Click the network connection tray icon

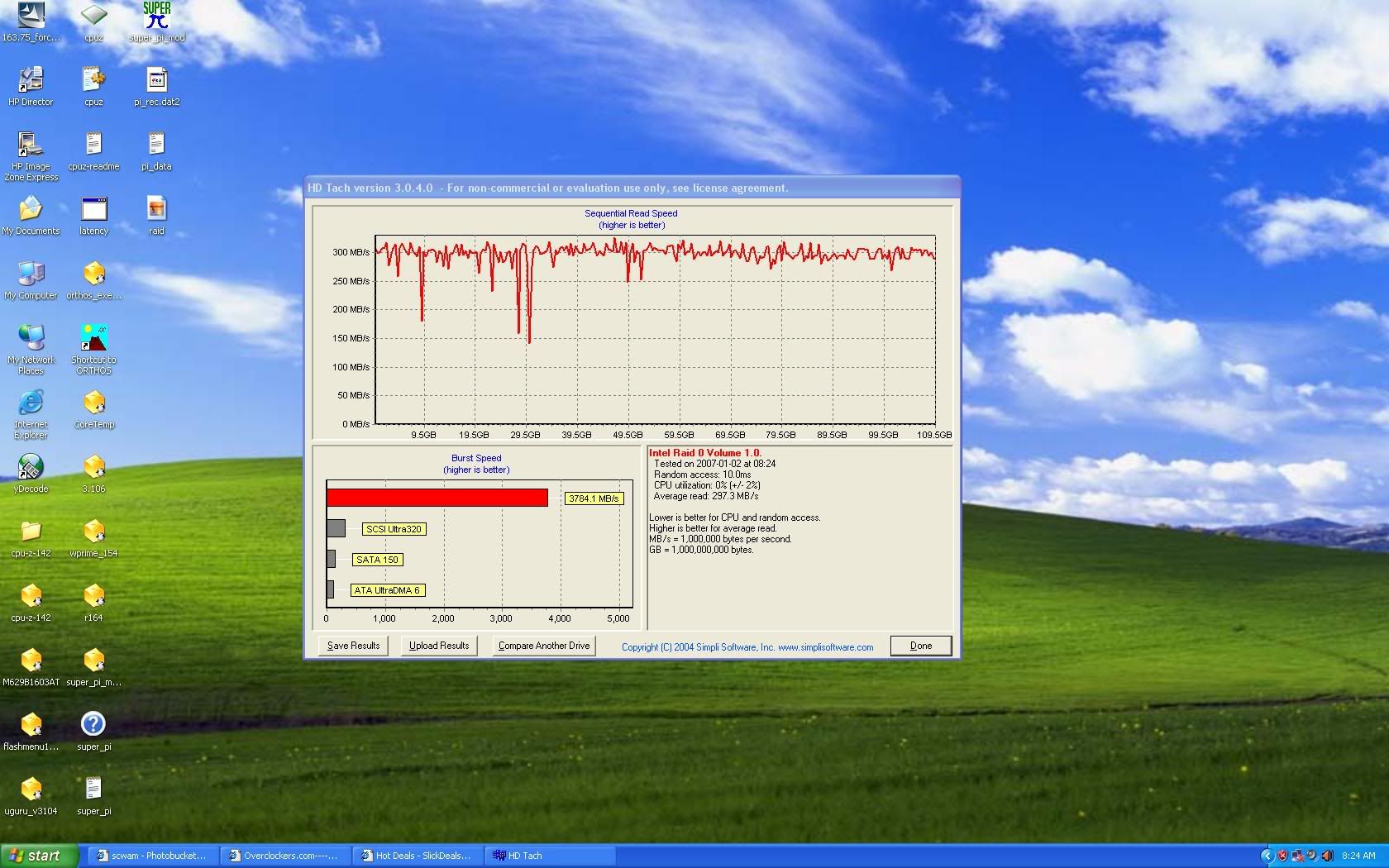[x=1297, y=856]
